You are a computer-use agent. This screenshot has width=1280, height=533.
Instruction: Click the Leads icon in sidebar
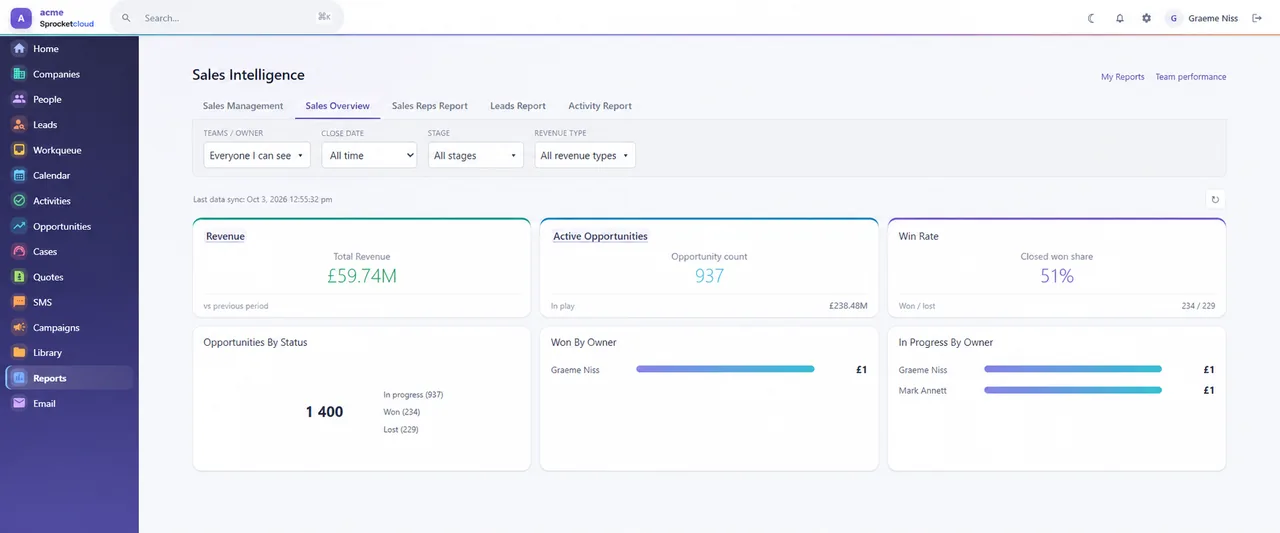click(19, 125)
